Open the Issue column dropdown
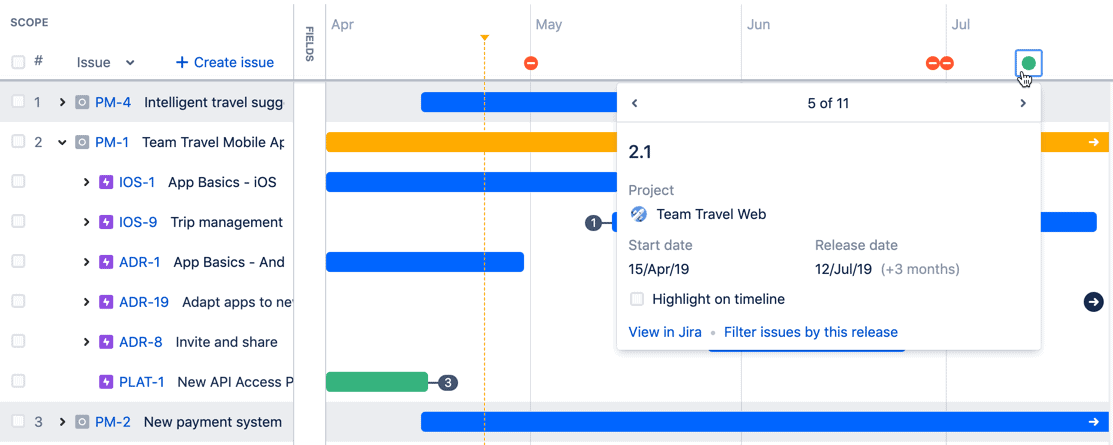 (x=130, y=62)
